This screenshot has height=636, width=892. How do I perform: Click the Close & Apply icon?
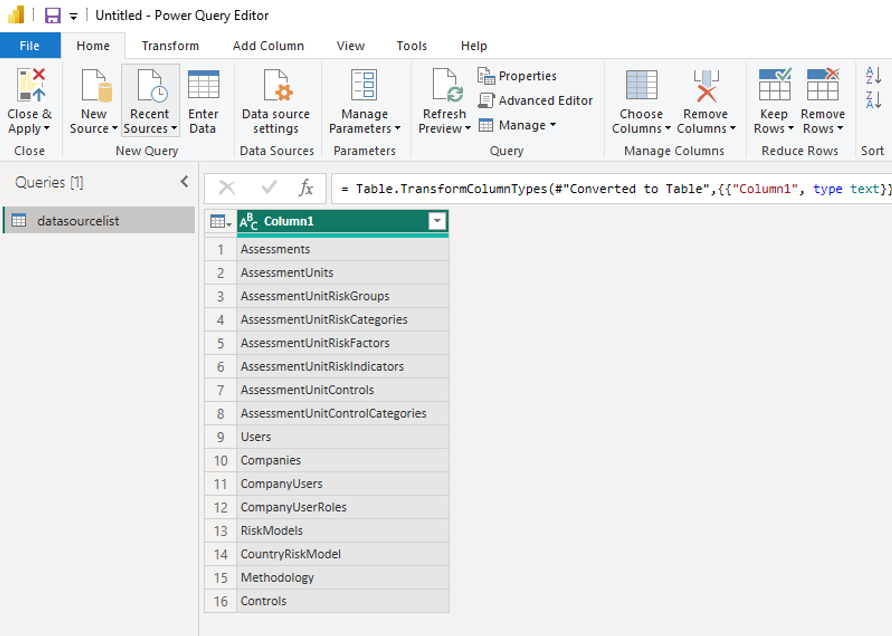tap(30, 85)
